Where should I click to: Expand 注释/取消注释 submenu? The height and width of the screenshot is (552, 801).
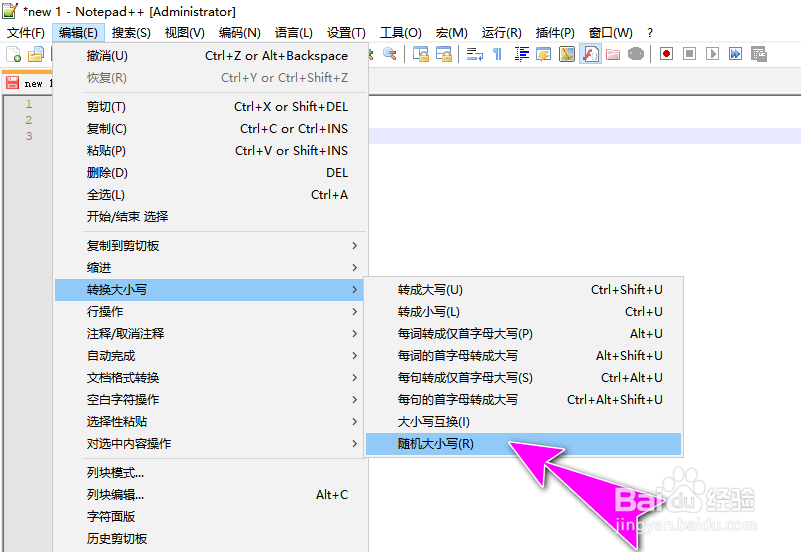[x=210, y=333]
